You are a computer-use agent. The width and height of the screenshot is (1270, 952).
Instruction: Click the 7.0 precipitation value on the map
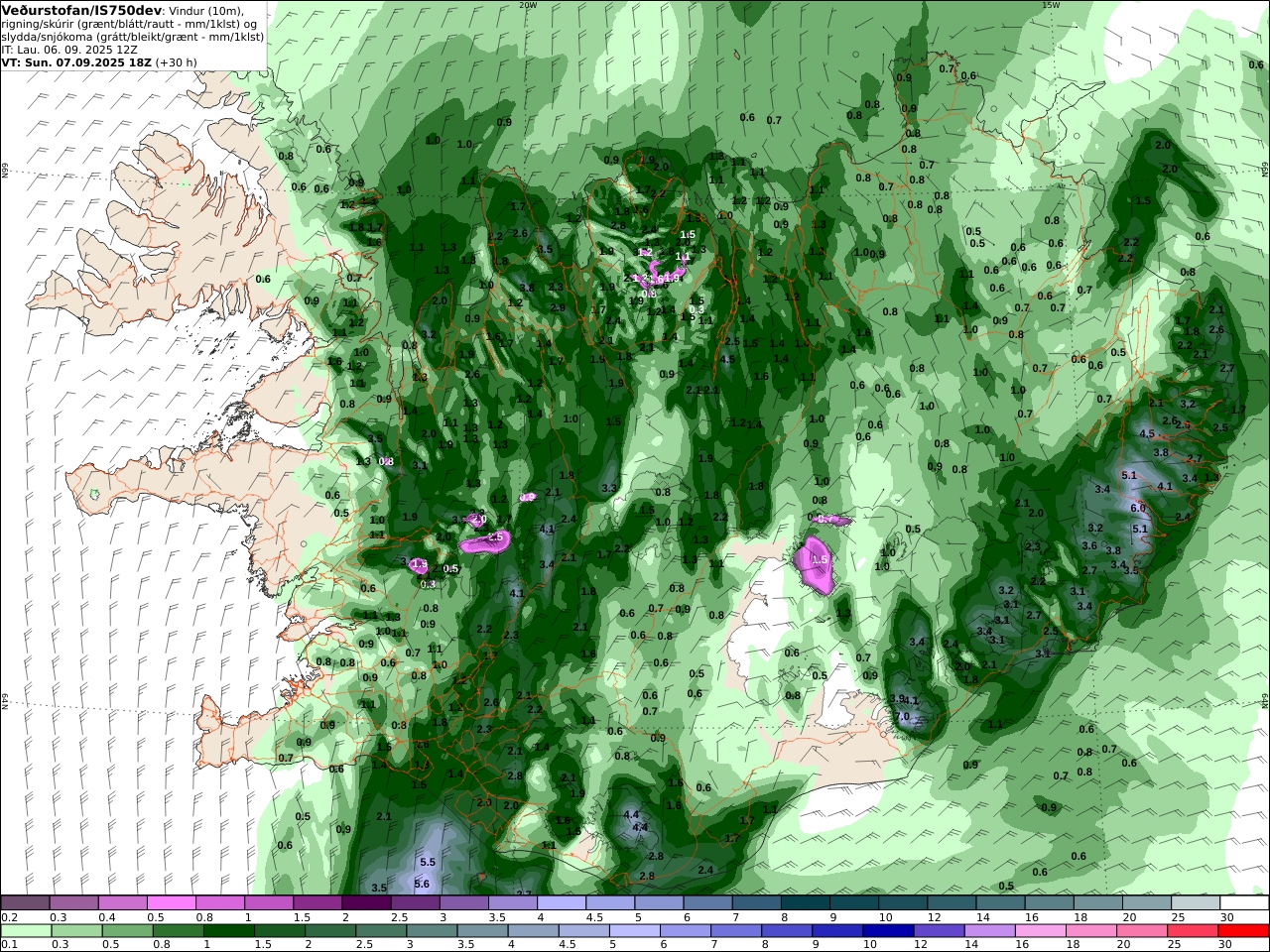pyautogui.click(x=902, y=716)
